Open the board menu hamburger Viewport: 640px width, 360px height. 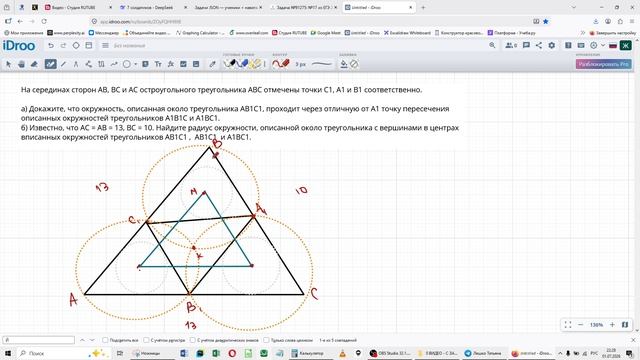pyautogui.click(x=105, y=46)
